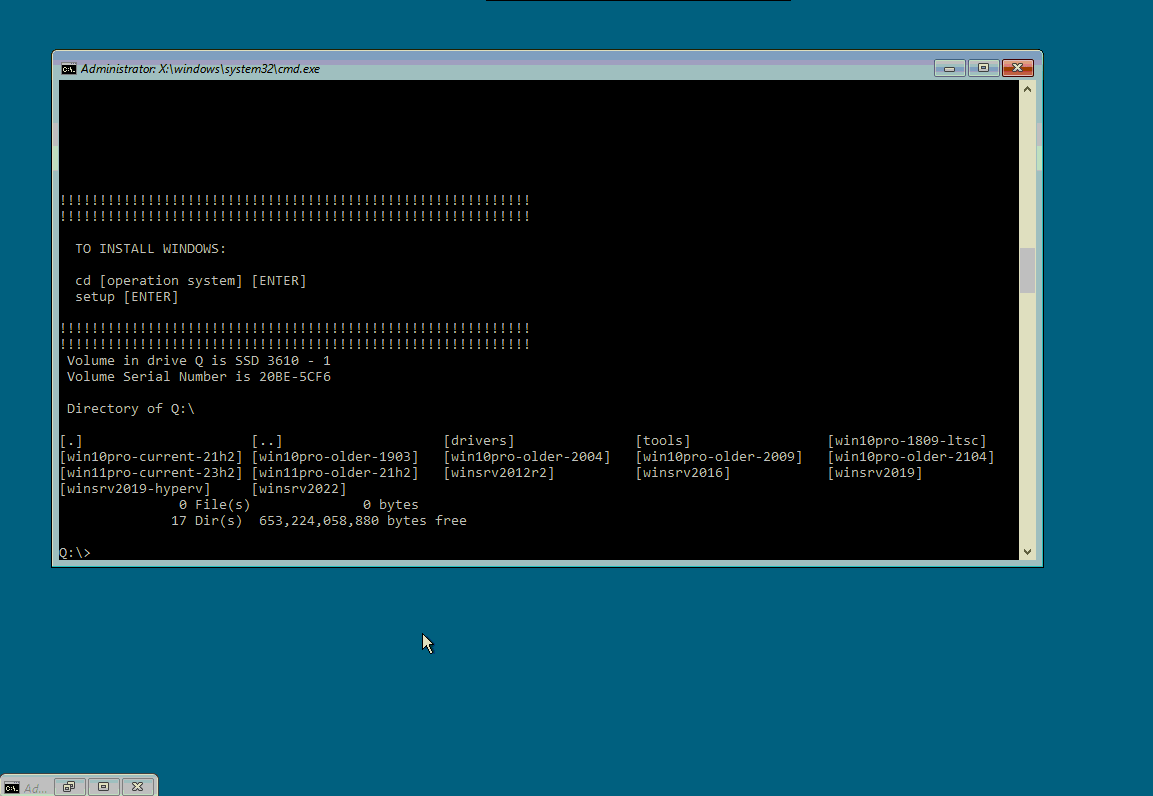Click the cmd icon in the title bar
The image size is (1153, 796).
click(68, 69)
